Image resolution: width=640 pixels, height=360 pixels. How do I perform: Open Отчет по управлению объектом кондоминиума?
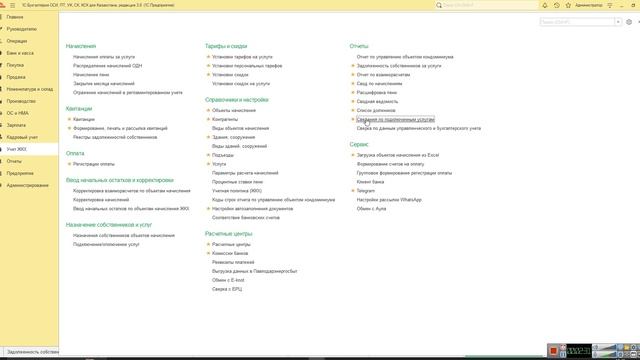(405, 57)
